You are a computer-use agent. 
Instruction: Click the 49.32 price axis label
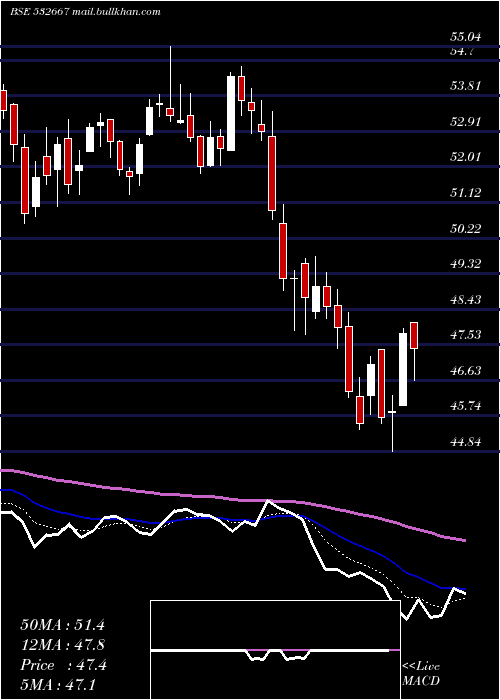(x=467, y=263)
